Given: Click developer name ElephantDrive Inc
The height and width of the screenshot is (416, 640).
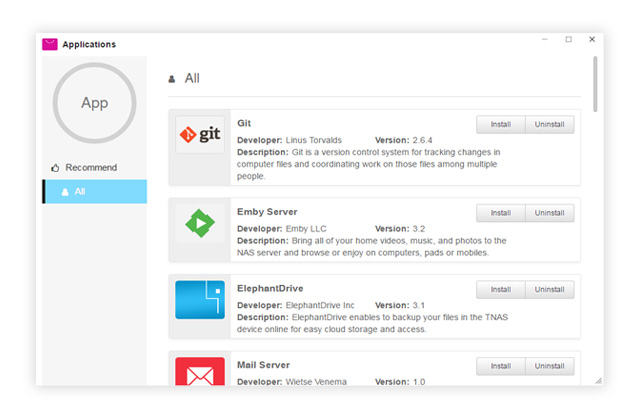Looking at the screenshot, I should click(320, 305).
